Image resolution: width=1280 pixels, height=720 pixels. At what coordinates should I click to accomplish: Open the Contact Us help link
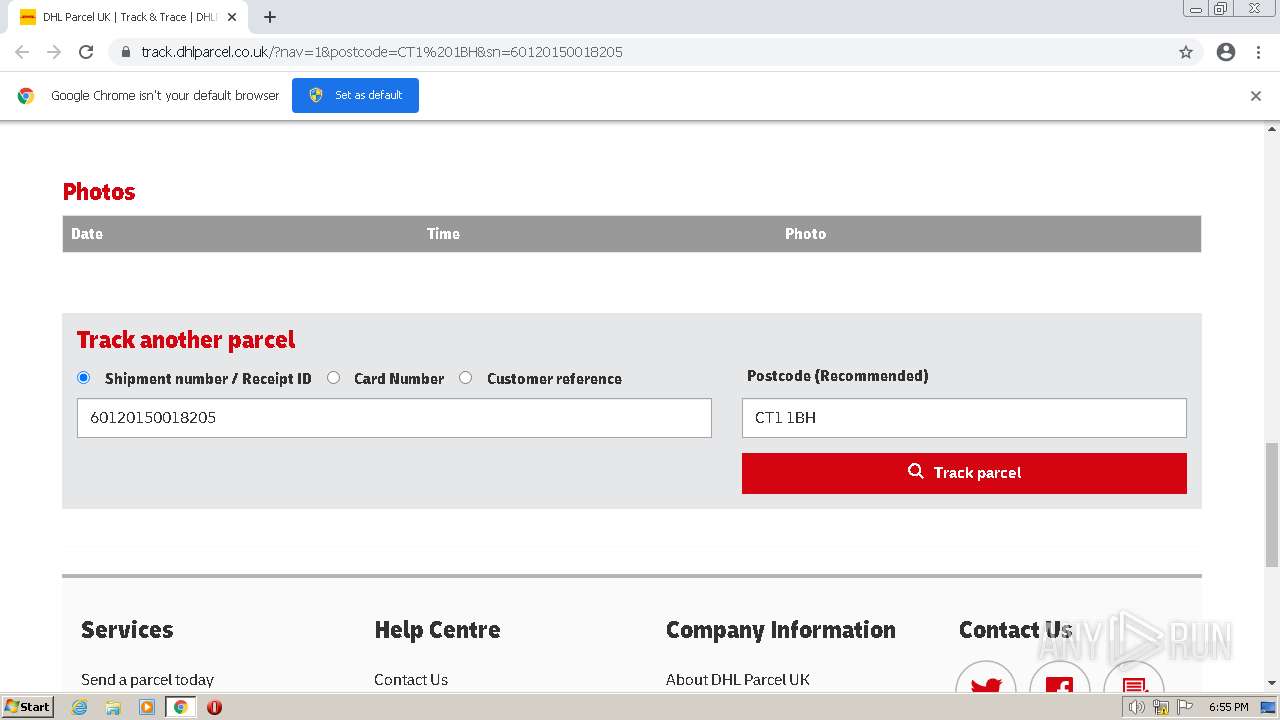pos(411,680)
